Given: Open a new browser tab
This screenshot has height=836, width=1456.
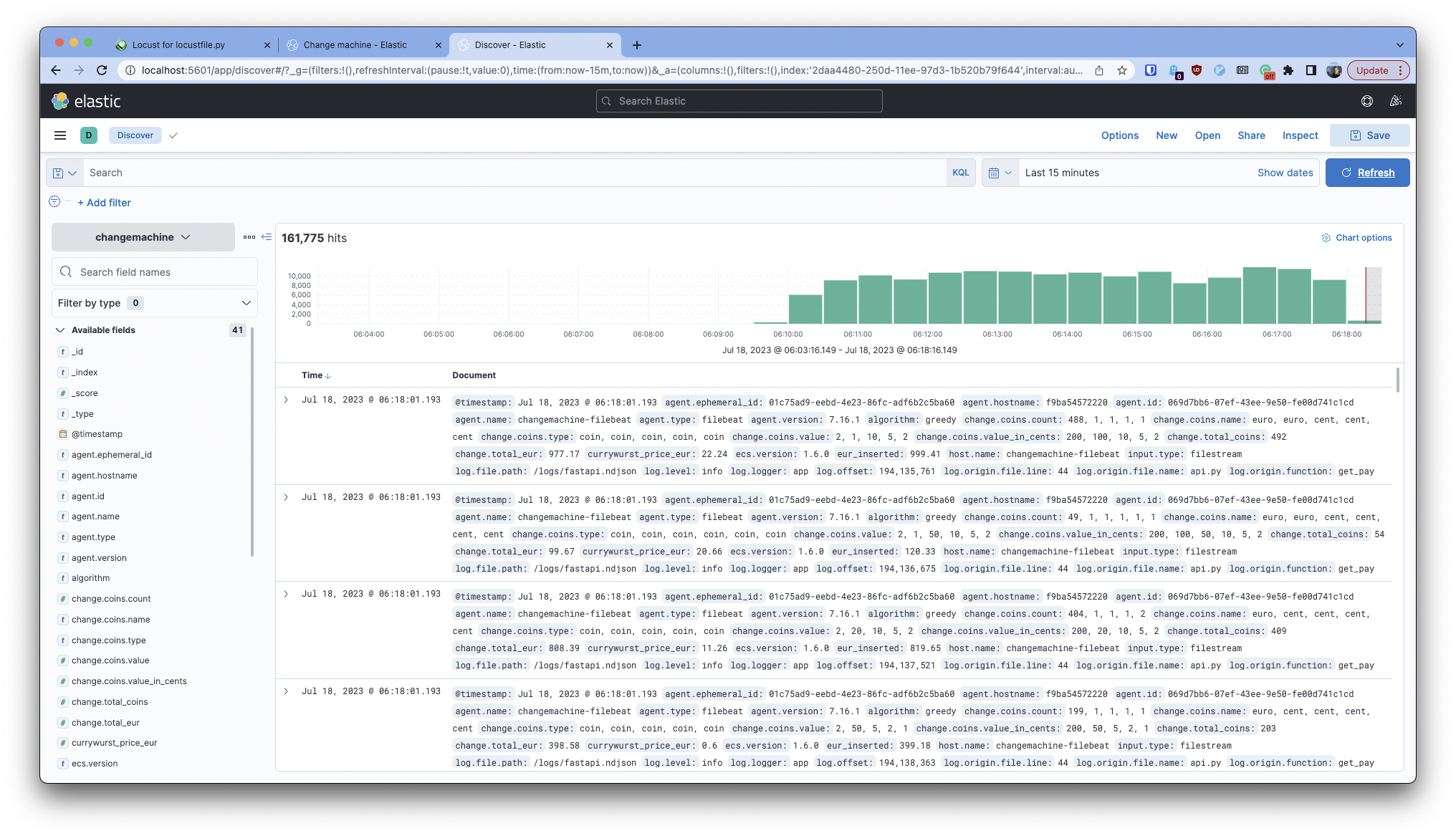Looking at the screenshot, I should click(637, 45).
